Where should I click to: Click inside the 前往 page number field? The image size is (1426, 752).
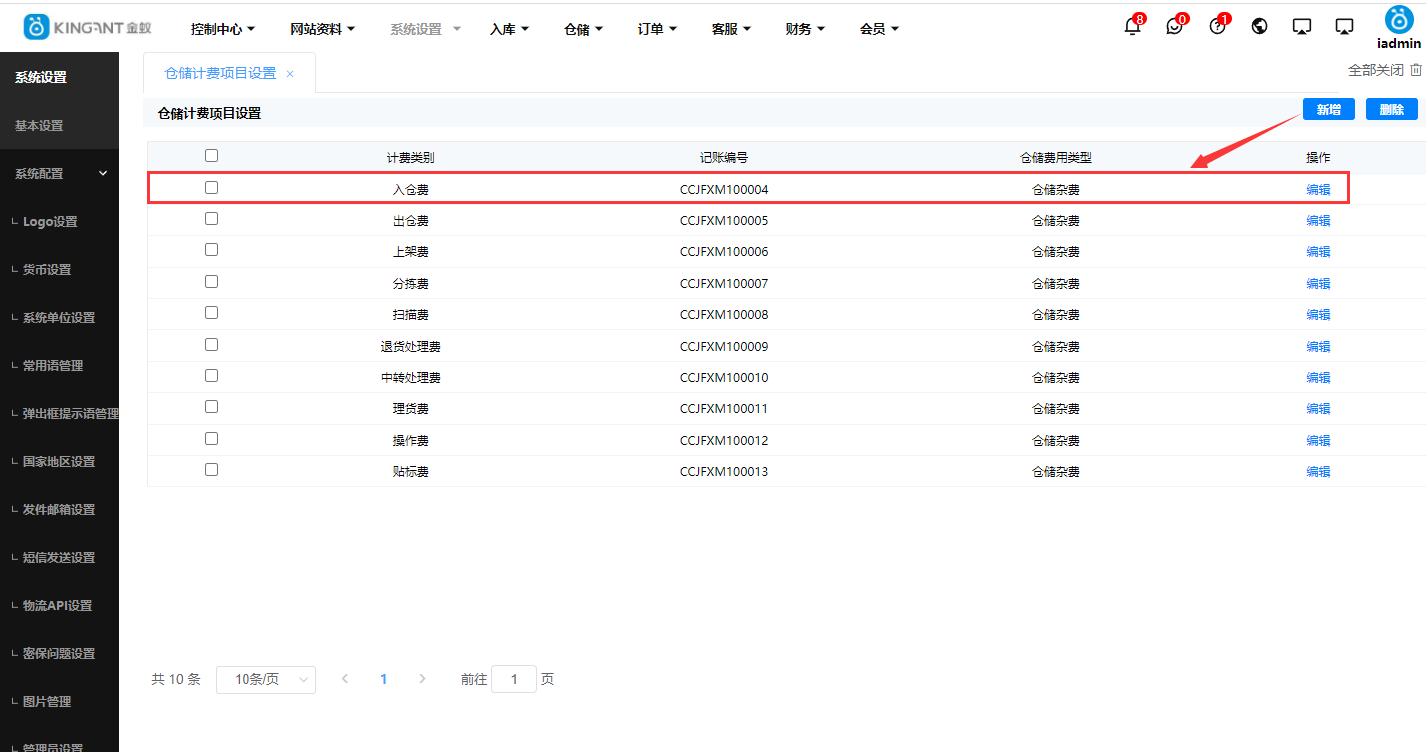pos(514,678)
